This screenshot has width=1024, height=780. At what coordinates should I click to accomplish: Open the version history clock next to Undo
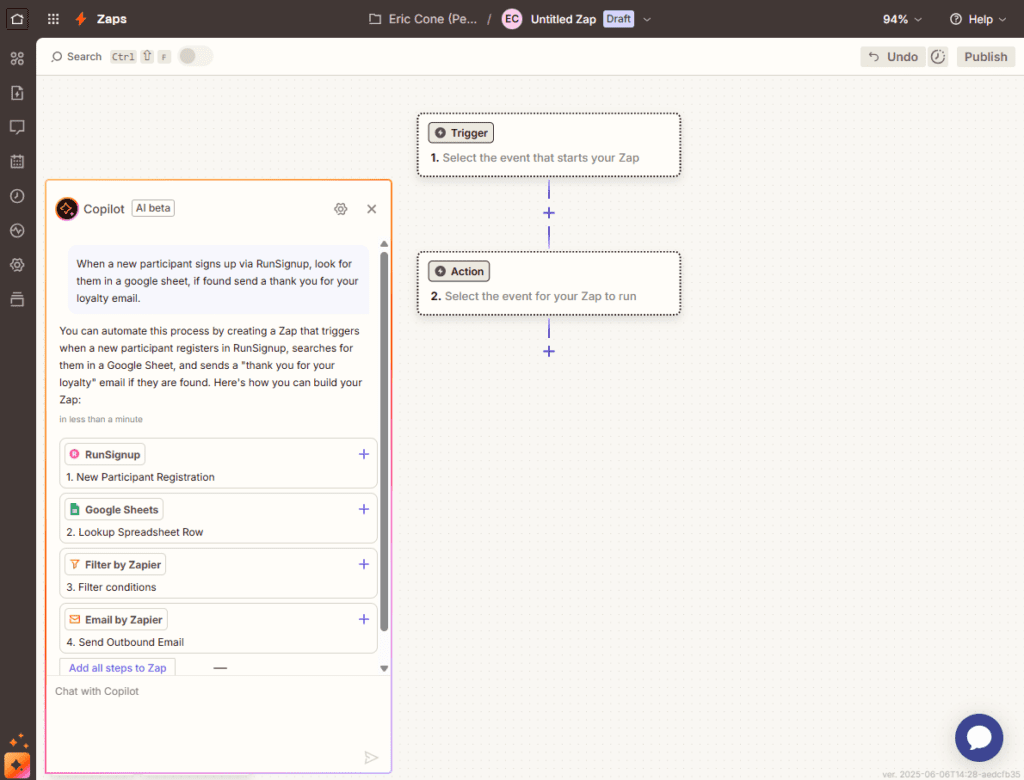[938, 57]
